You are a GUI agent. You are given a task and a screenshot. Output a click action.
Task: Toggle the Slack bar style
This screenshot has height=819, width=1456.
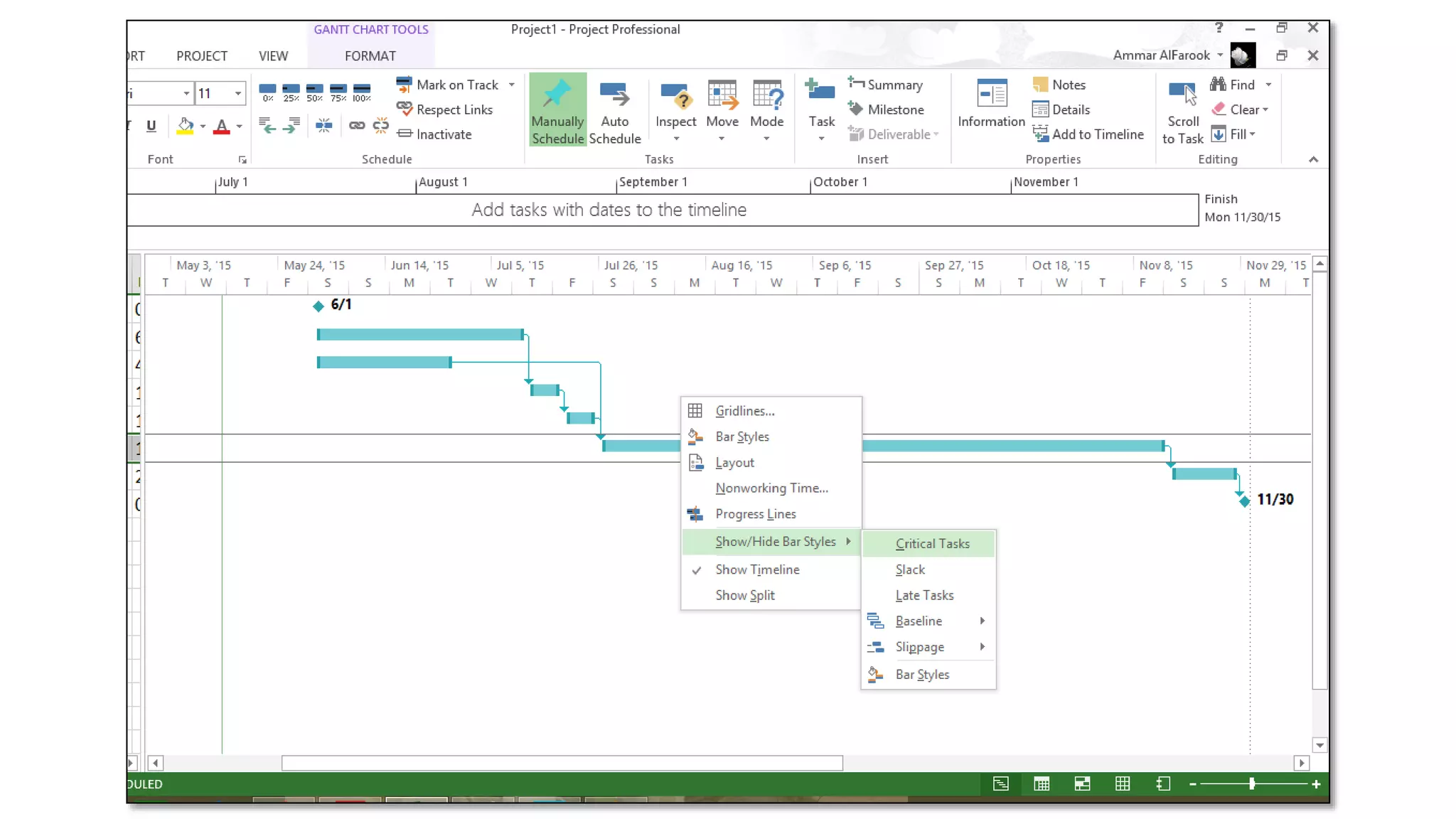click(910, 569)
